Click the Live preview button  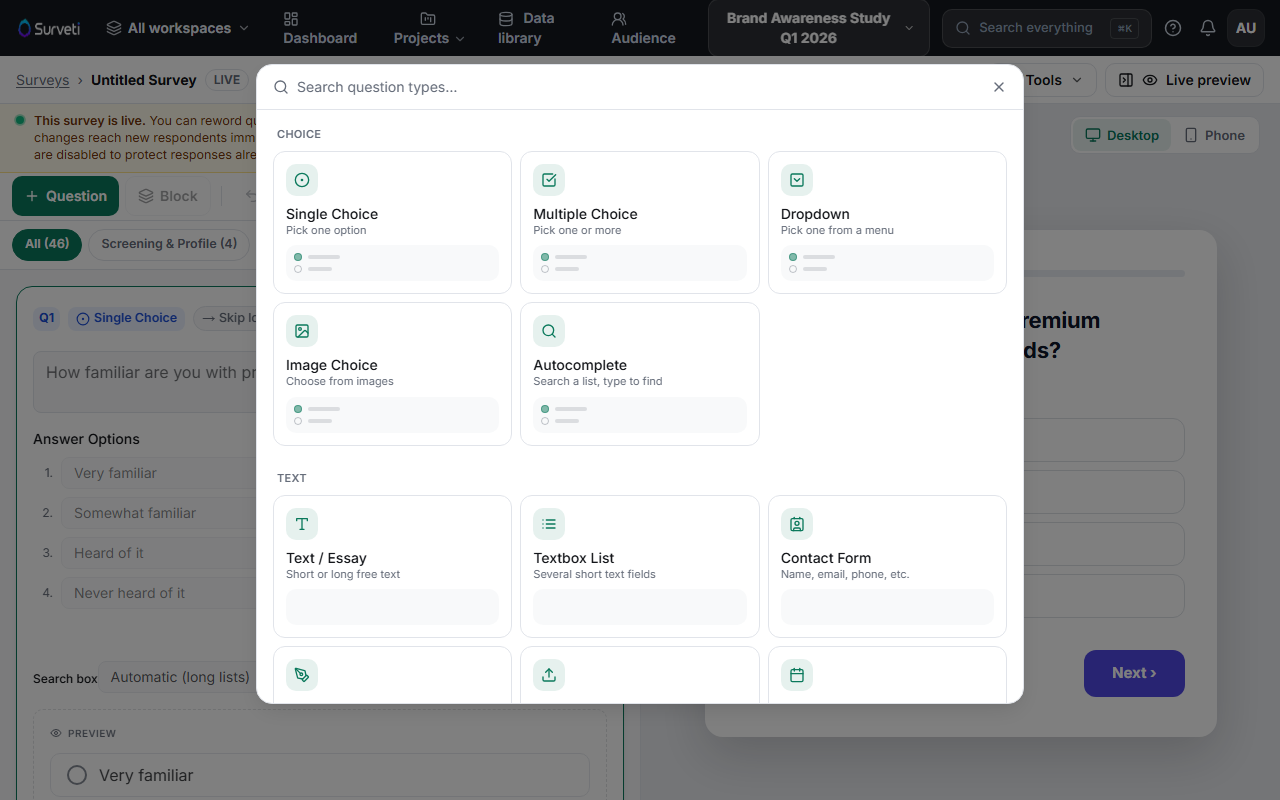click(1185, 80)
